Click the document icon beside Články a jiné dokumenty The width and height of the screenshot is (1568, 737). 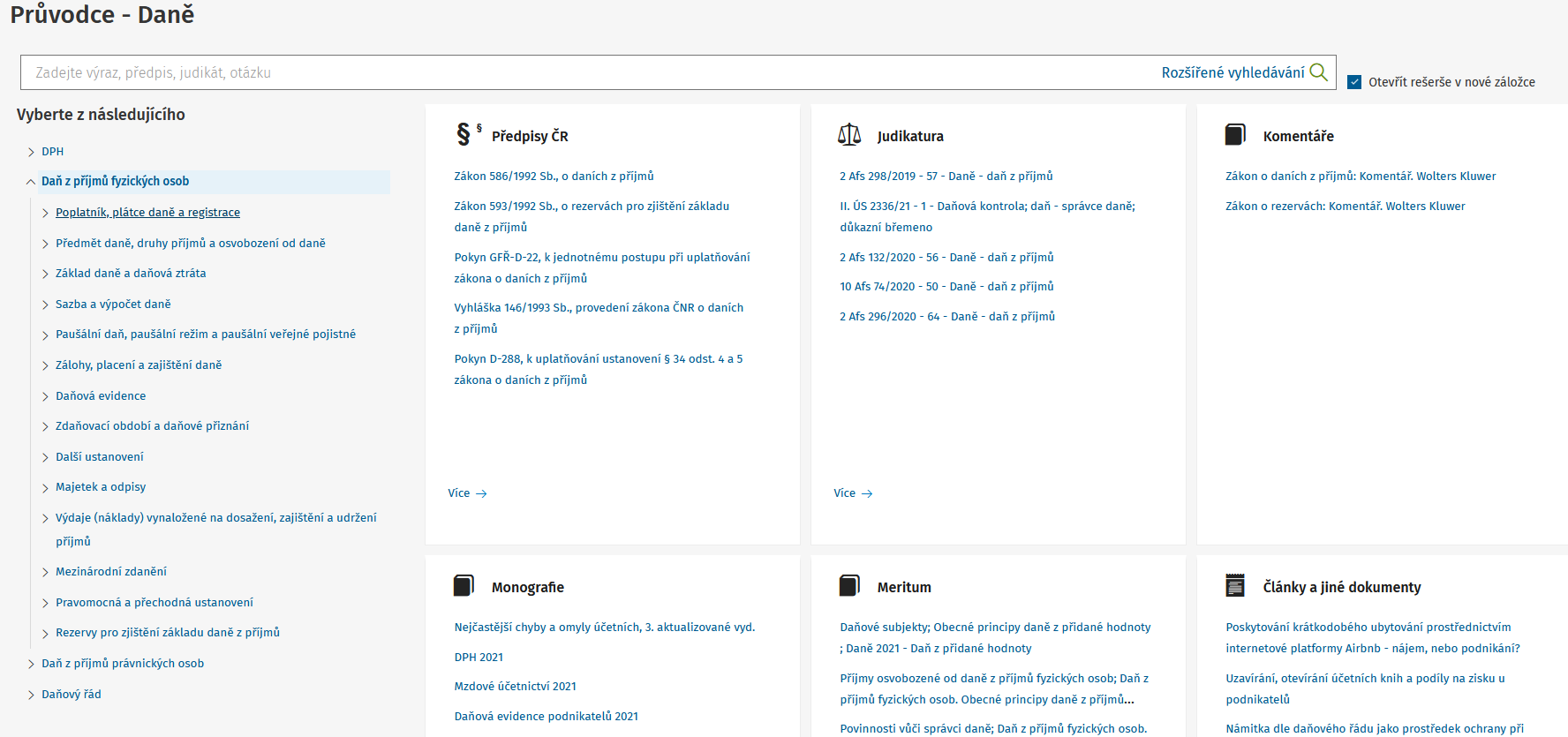point(1235,586)
